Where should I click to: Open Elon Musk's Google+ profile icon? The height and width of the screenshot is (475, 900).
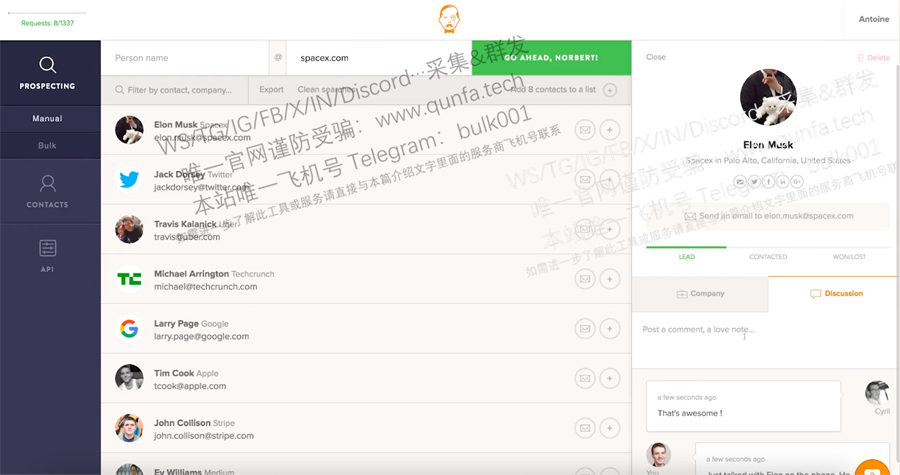pyautogui.click(x=797, y=182)
